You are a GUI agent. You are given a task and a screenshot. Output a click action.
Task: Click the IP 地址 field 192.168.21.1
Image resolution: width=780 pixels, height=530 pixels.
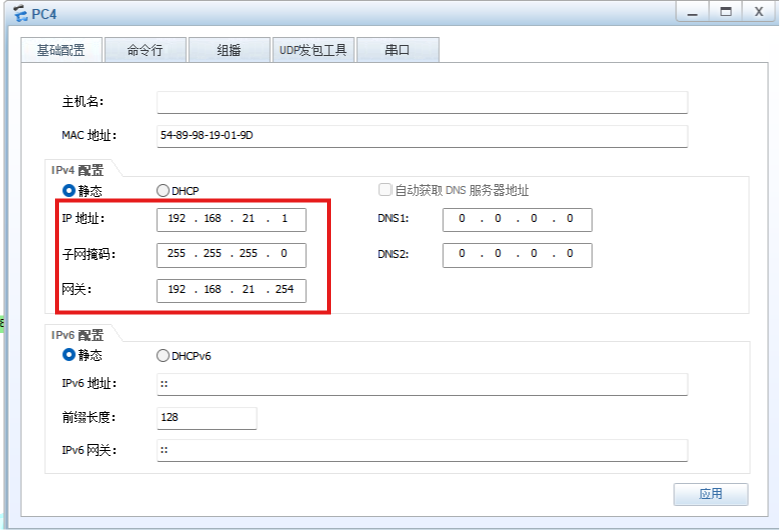(x=231, y=219)
